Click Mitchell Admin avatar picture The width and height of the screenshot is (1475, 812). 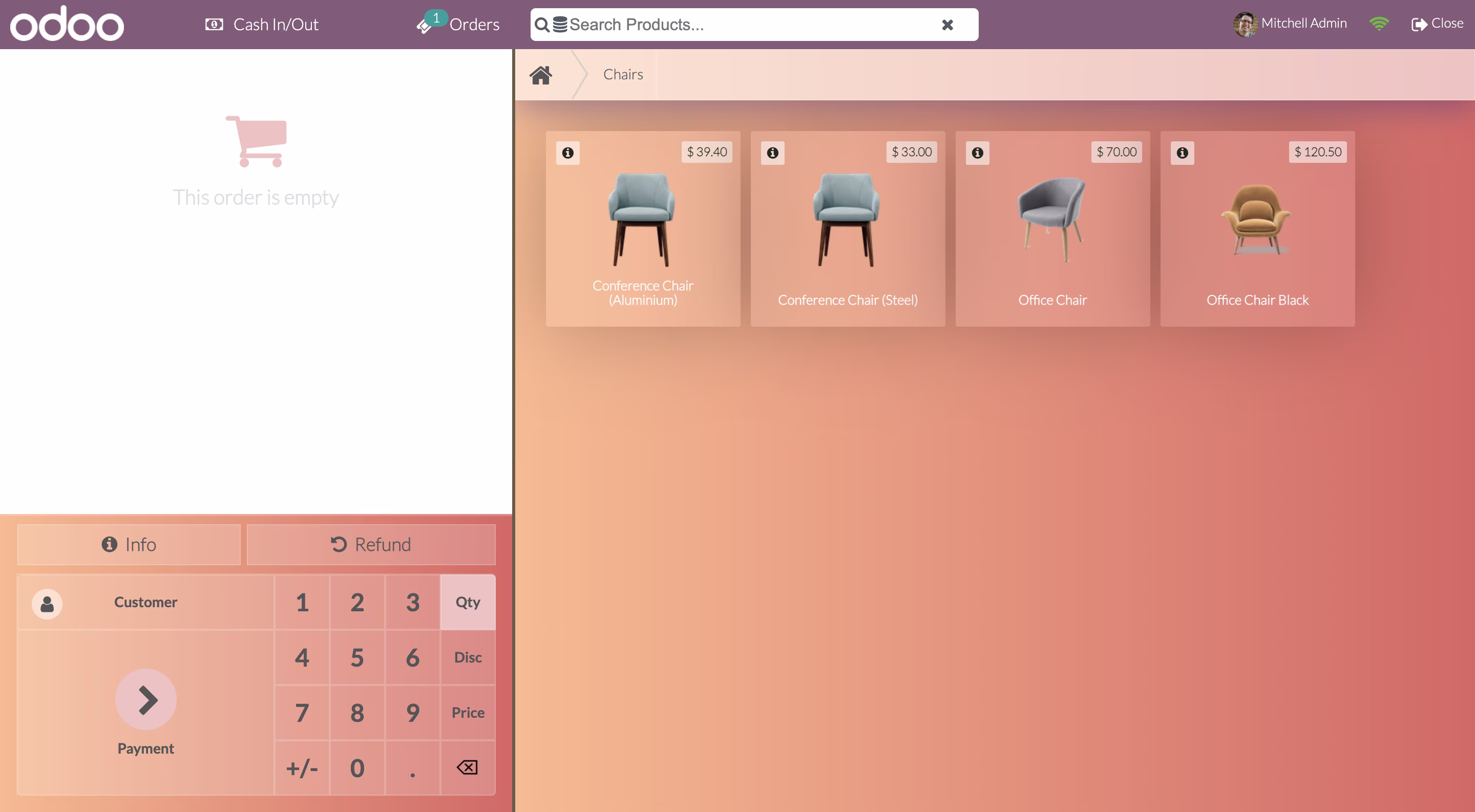[1245, 24]
